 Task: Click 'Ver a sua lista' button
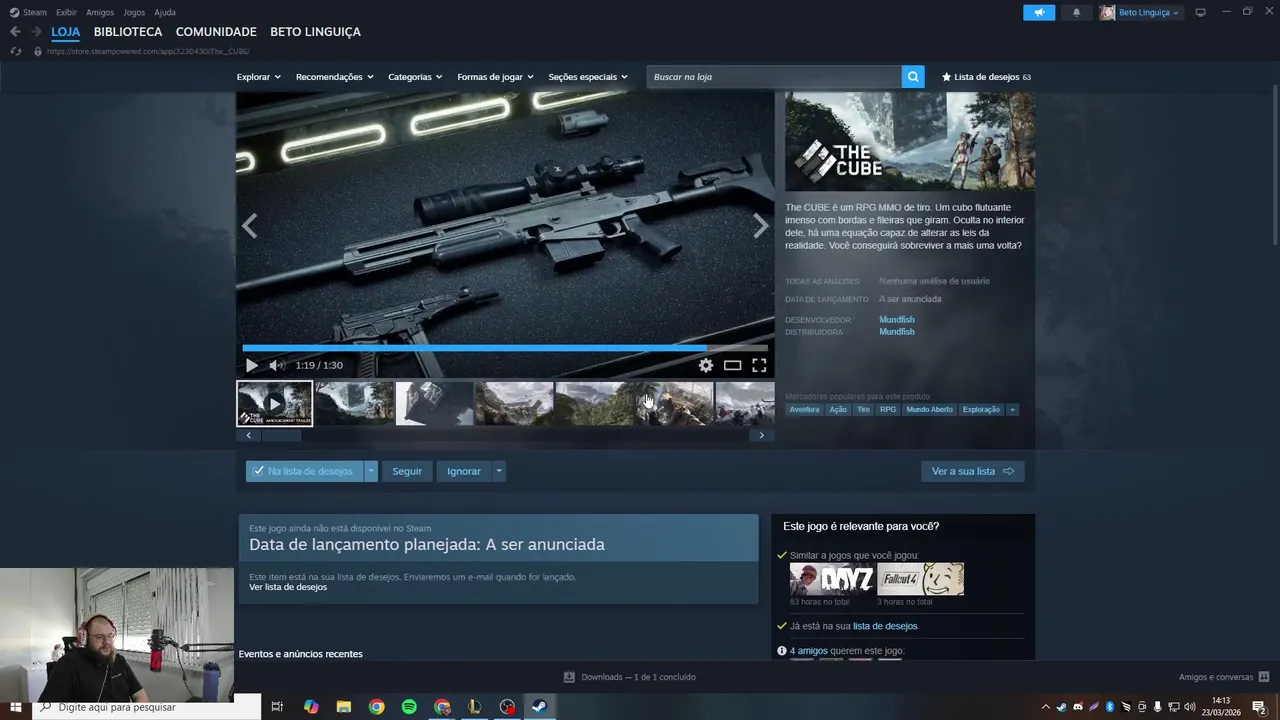click(973, 471)
